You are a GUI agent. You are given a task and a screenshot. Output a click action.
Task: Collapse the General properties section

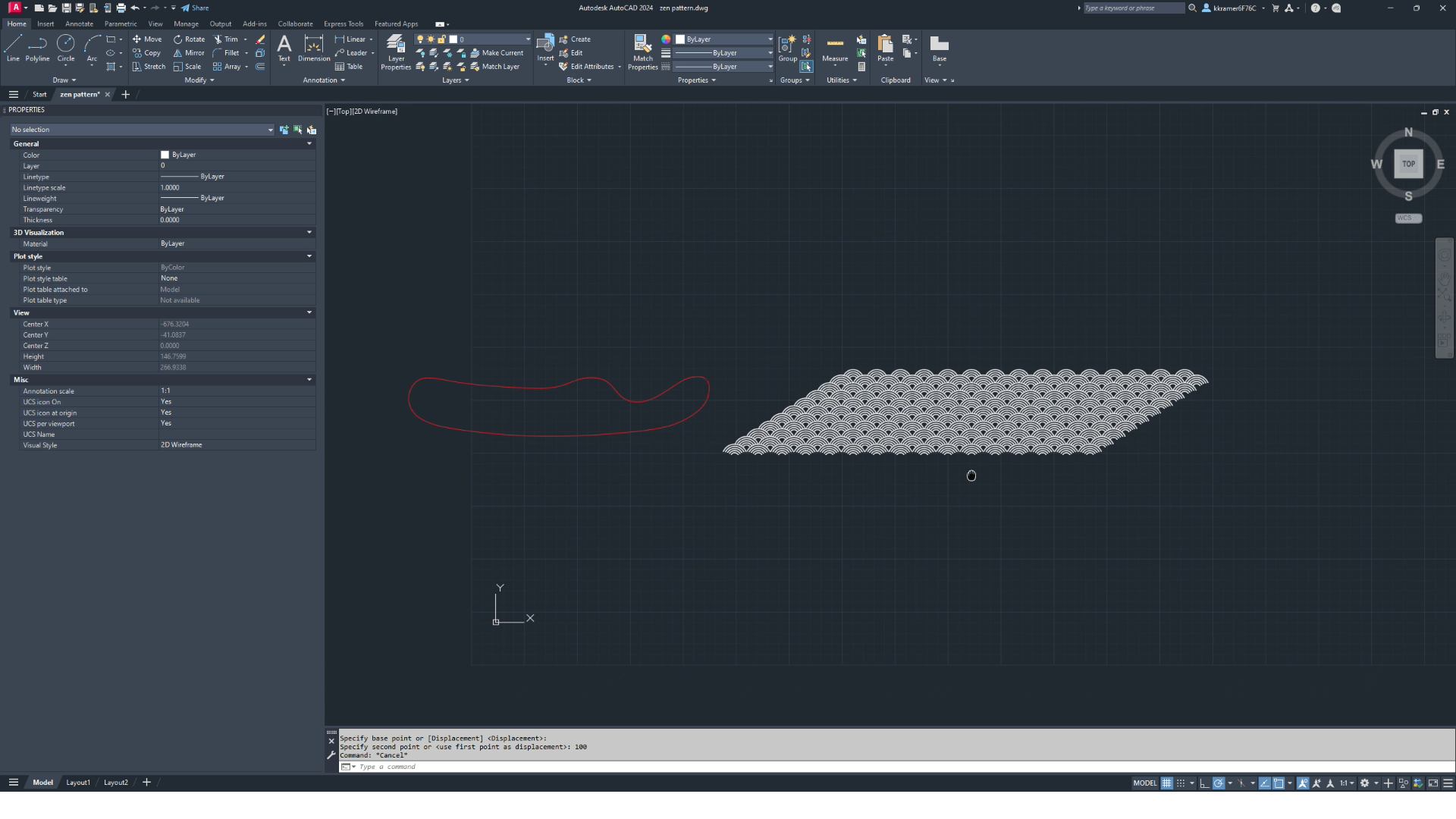tap(309, 143)
